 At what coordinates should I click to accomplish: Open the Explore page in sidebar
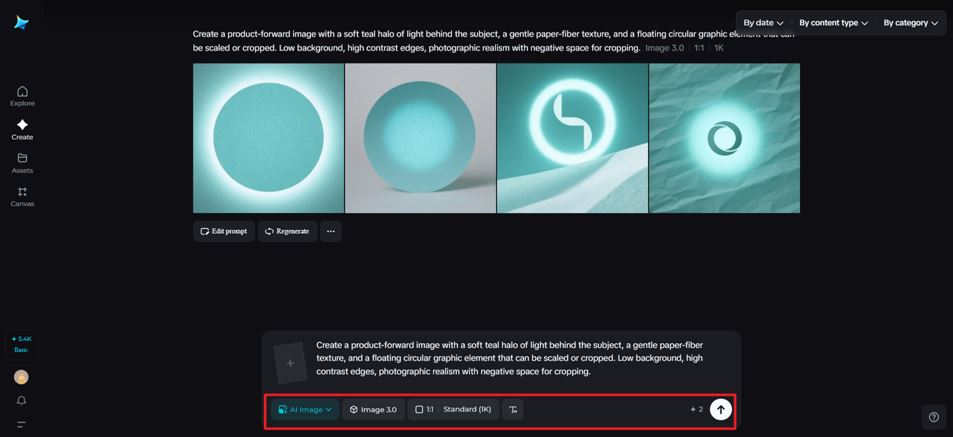pyautogui.click(x=22, y=96)
